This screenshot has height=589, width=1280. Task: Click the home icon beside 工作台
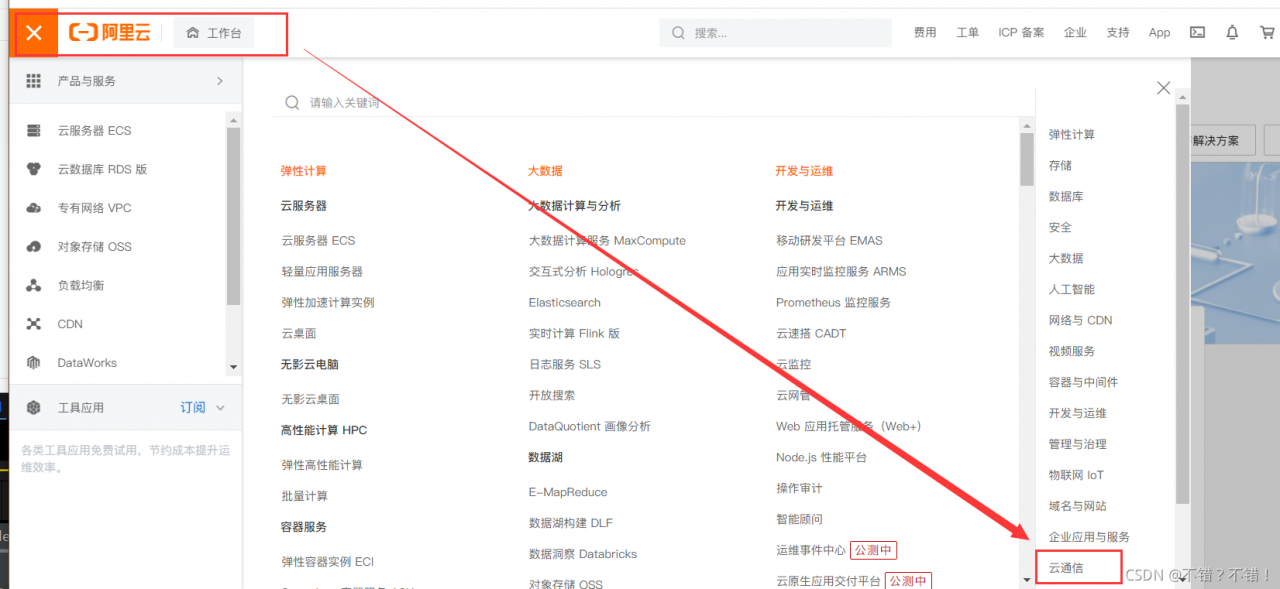pyautogui.click(x=193, y=33)
